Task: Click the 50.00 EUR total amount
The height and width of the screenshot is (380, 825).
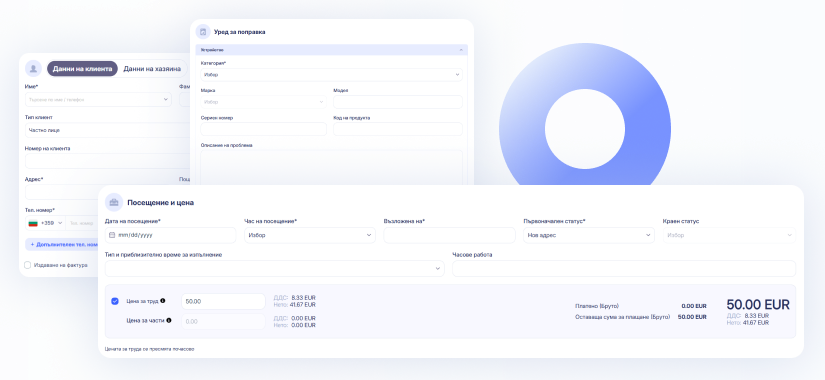Action: pyautogui.click(x=758, y=305)
